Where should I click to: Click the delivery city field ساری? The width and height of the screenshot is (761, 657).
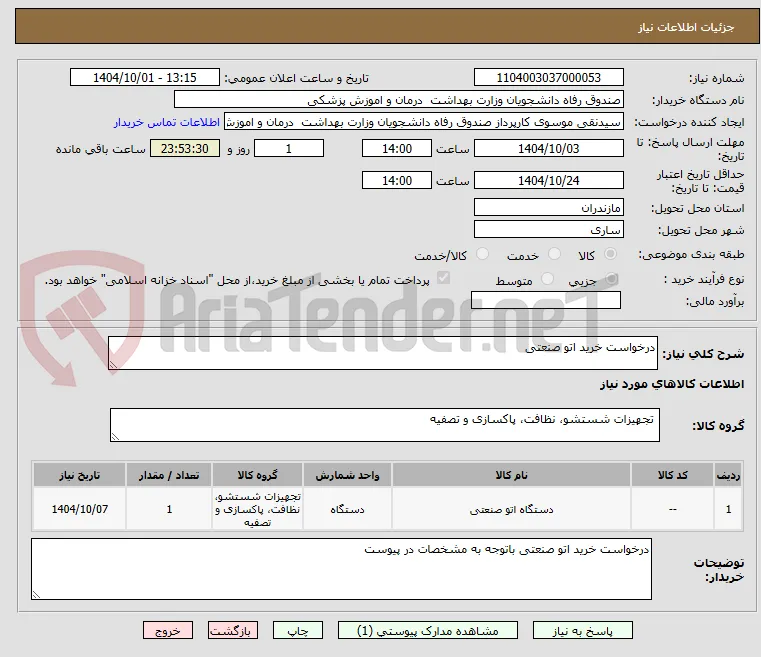(549, 230)
